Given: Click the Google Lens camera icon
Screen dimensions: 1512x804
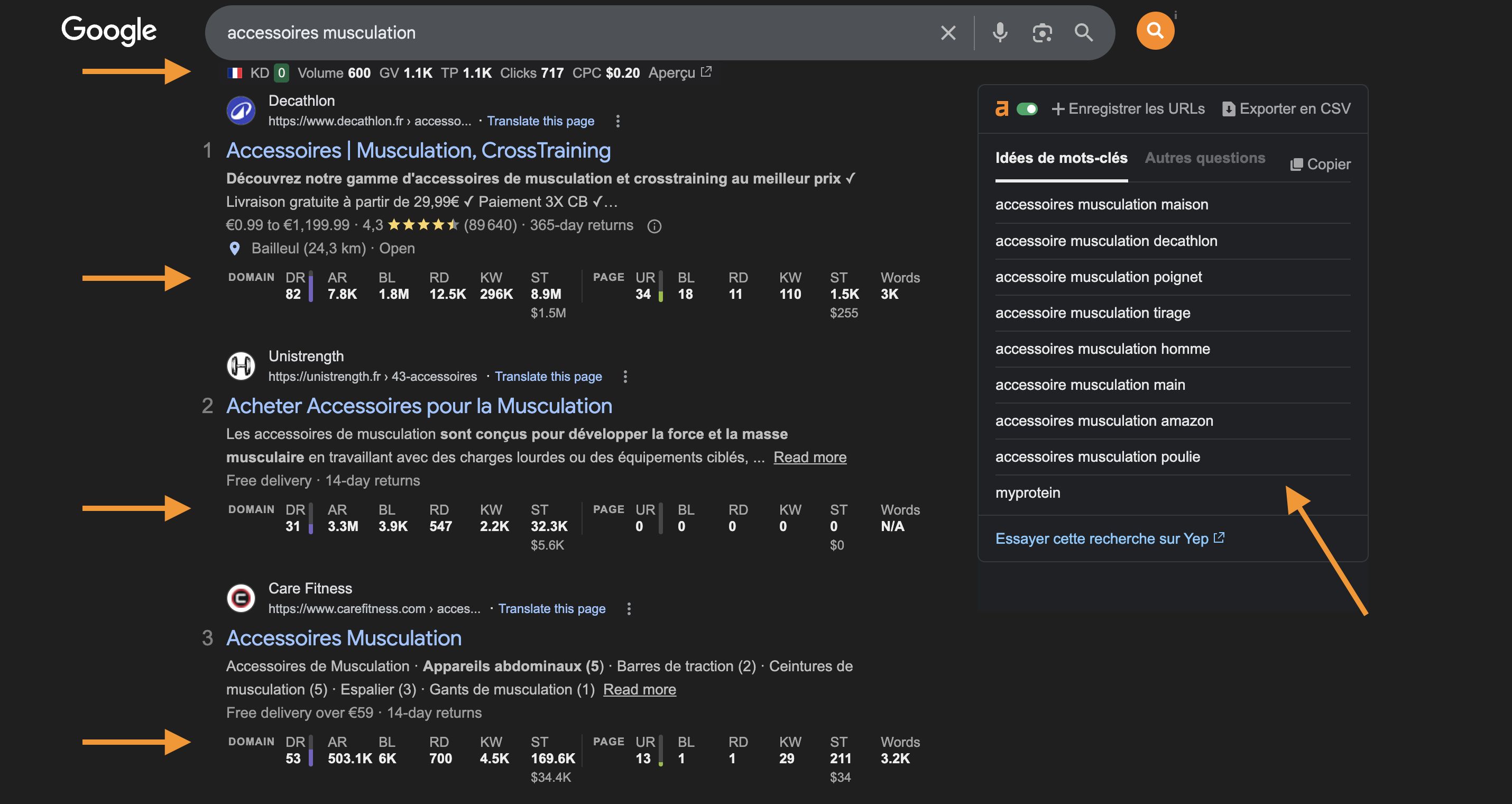Looking at the screenshot, I should 1041,32.
